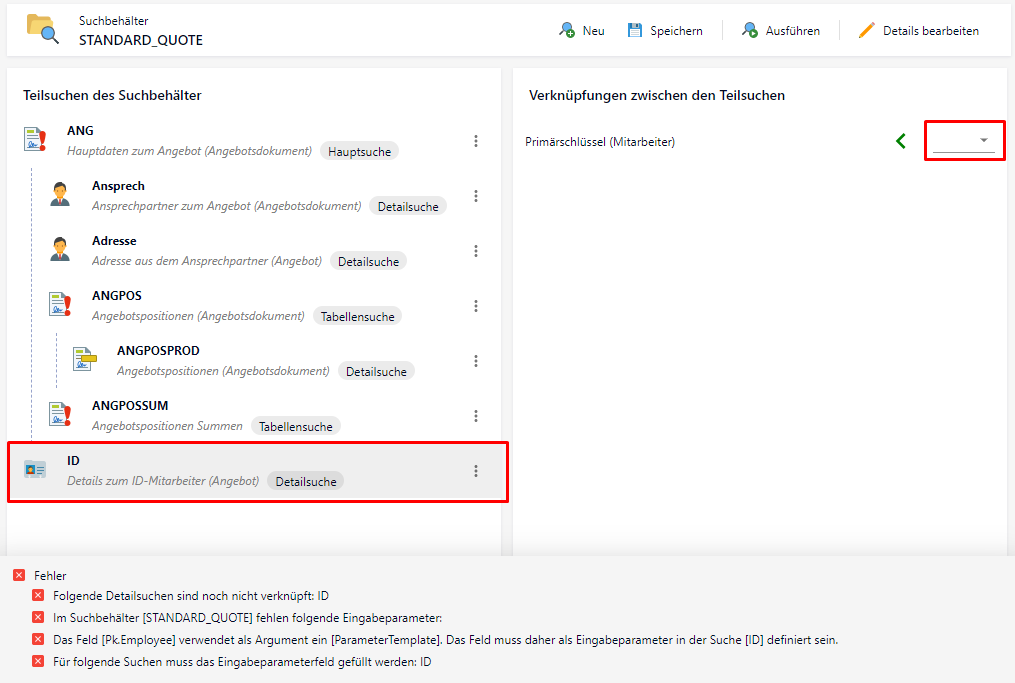Click error icon beside 'Im Suchbehälter' message

tap(38, 618)
